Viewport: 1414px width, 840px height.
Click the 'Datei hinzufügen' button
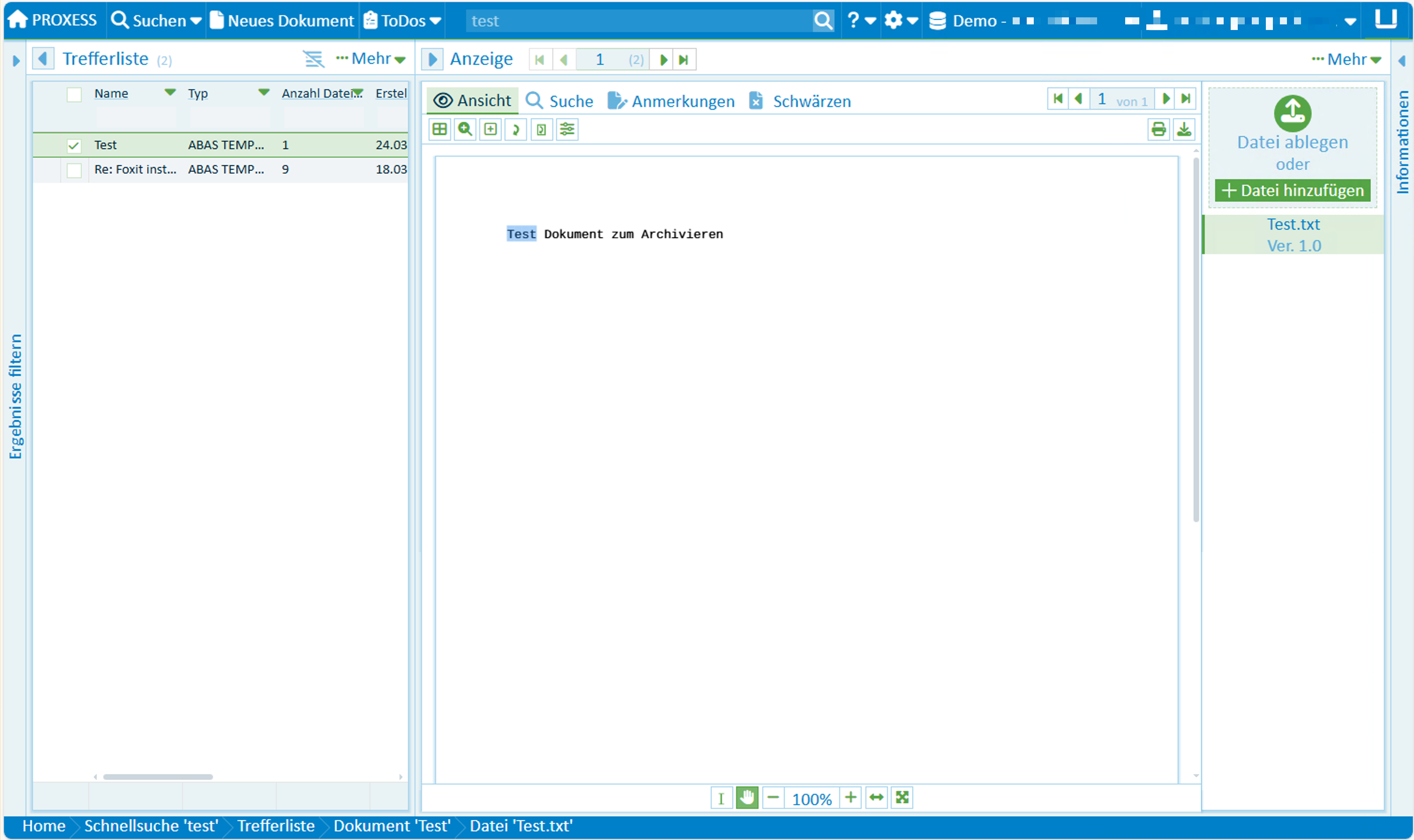[x=1292, y=191]
